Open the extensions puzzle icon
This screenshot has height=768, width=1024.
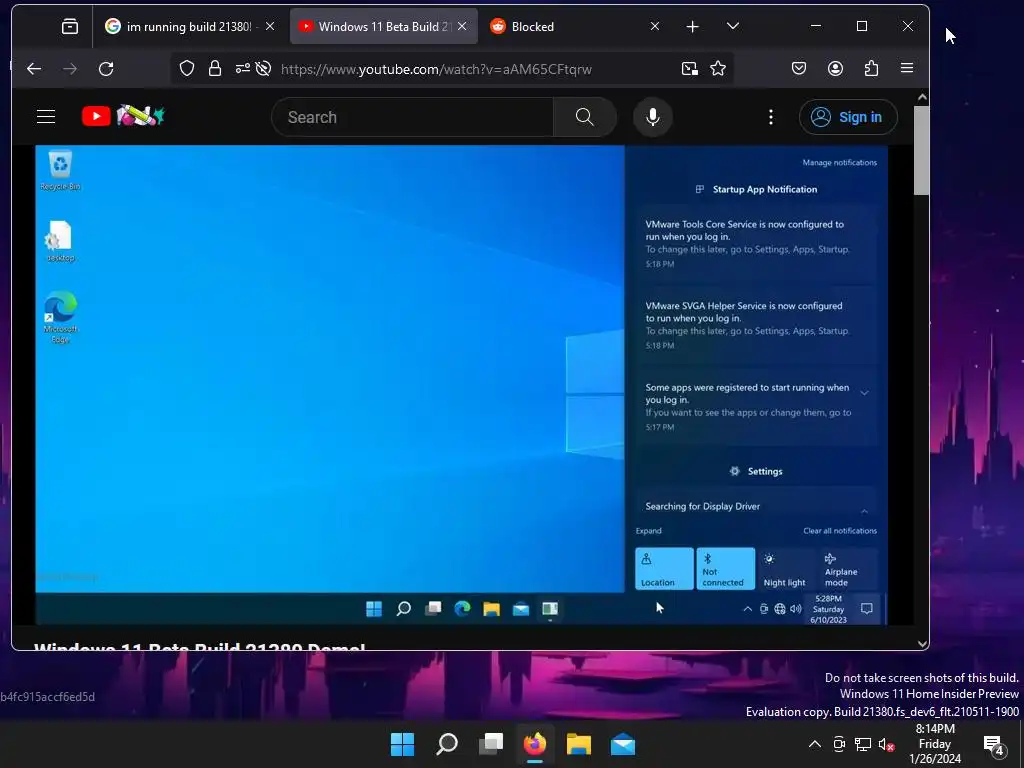871,69
